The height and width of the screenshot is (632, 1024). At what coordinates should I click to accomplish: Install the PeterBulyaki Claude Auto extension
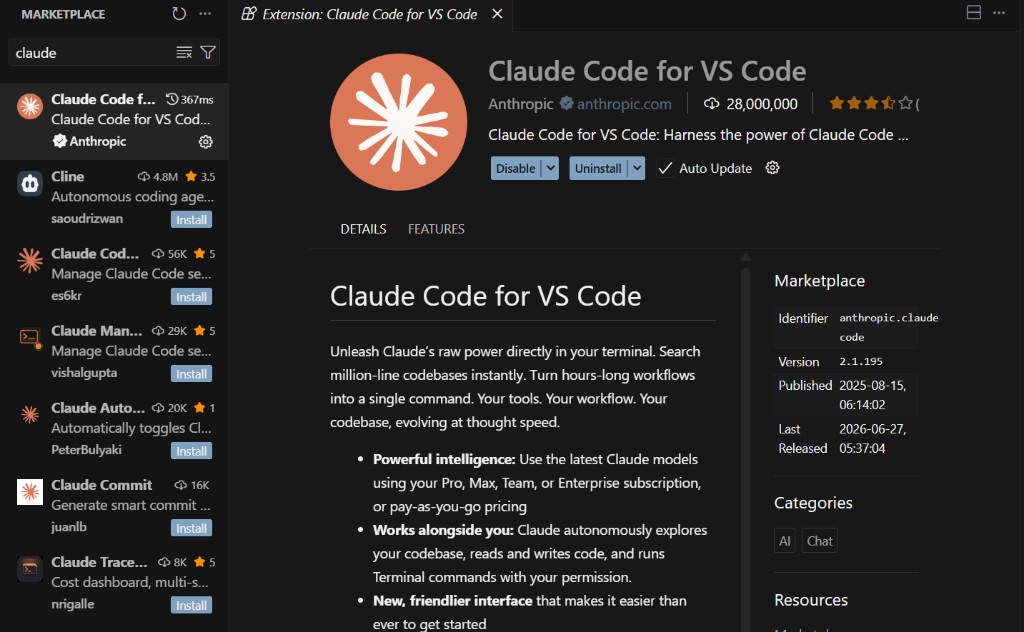click(191, 451)
